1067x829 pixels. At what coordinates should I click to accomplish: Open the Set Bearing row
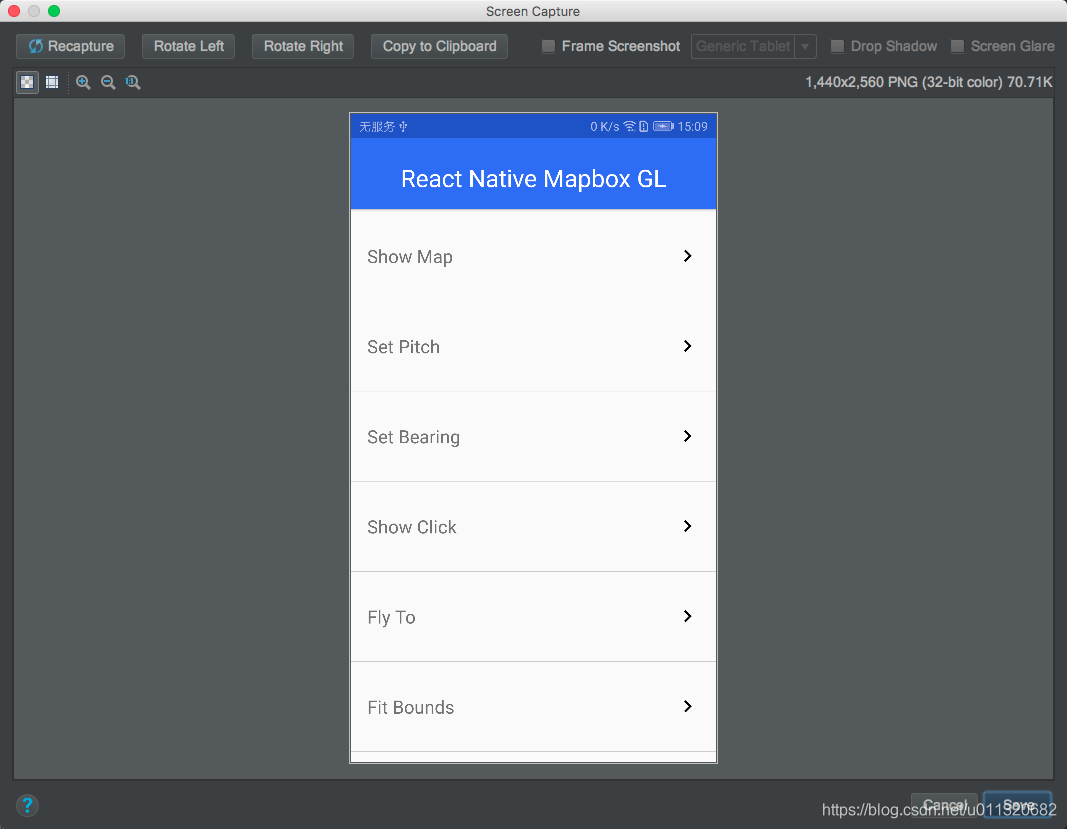(534, 436)
